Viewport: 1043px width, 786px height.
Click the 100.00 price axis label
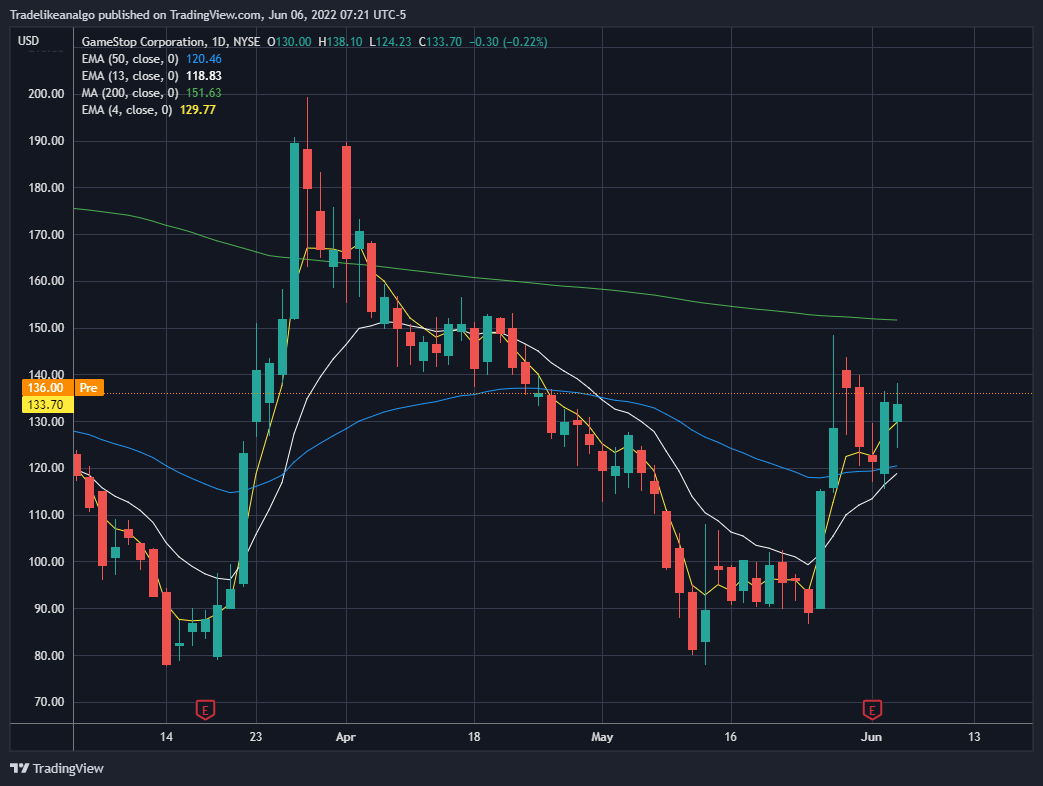46,561
